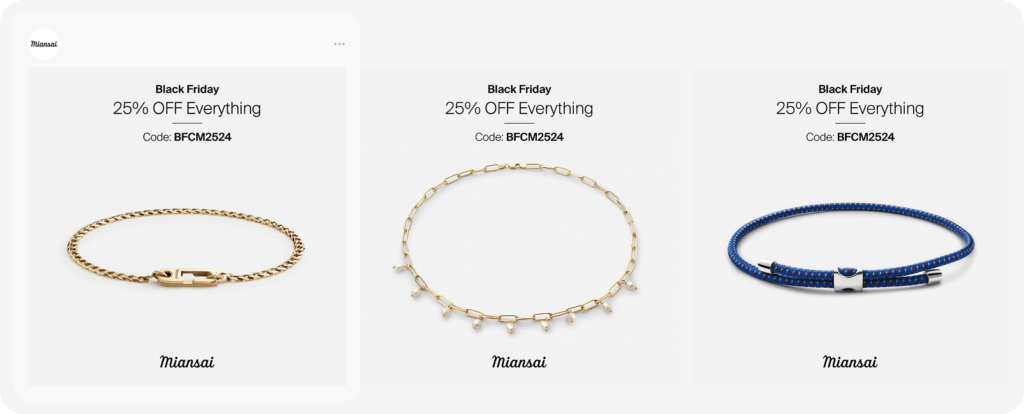
Task: Click the Miansai profile avatar in the post header
Action: point(45,44)
